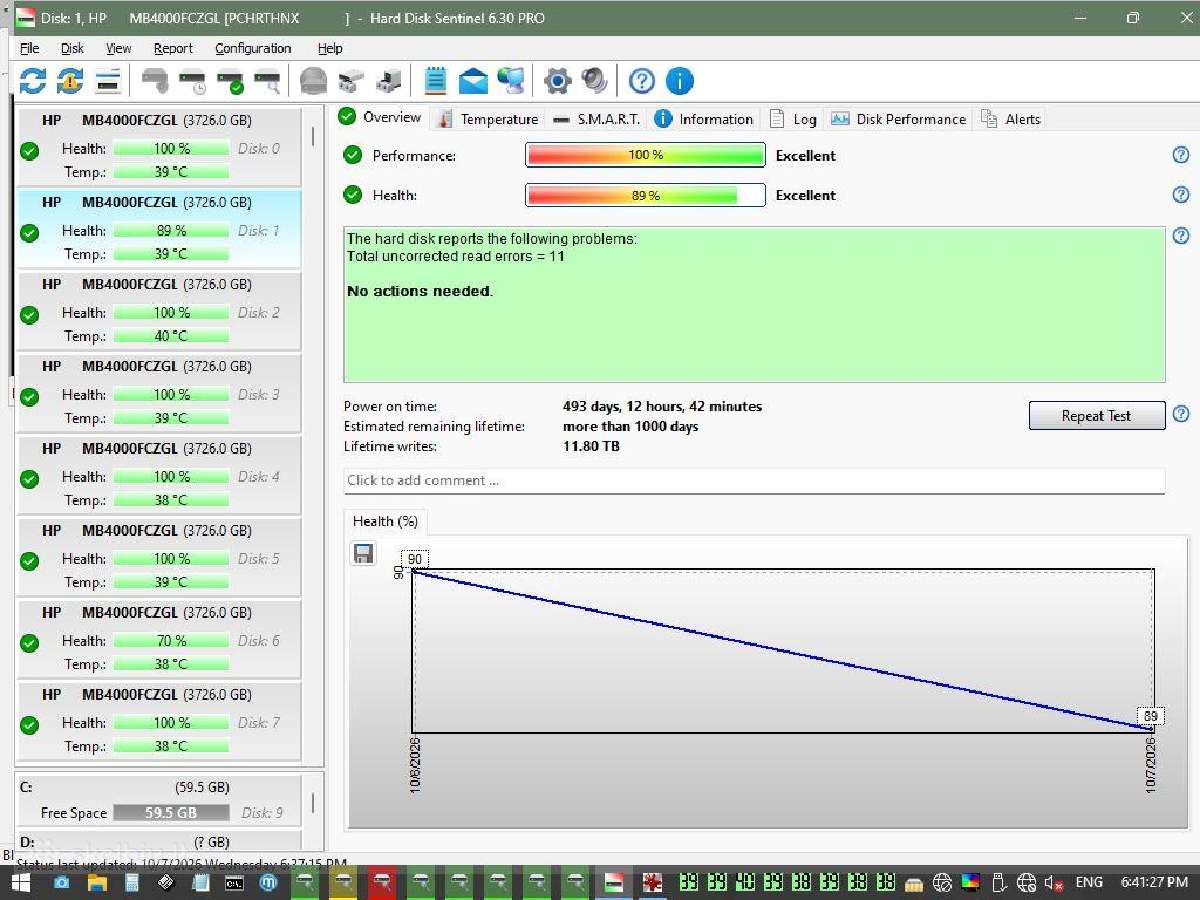
Task: Click the disk icon with clock overlay
Action: (x=192, y=81)
